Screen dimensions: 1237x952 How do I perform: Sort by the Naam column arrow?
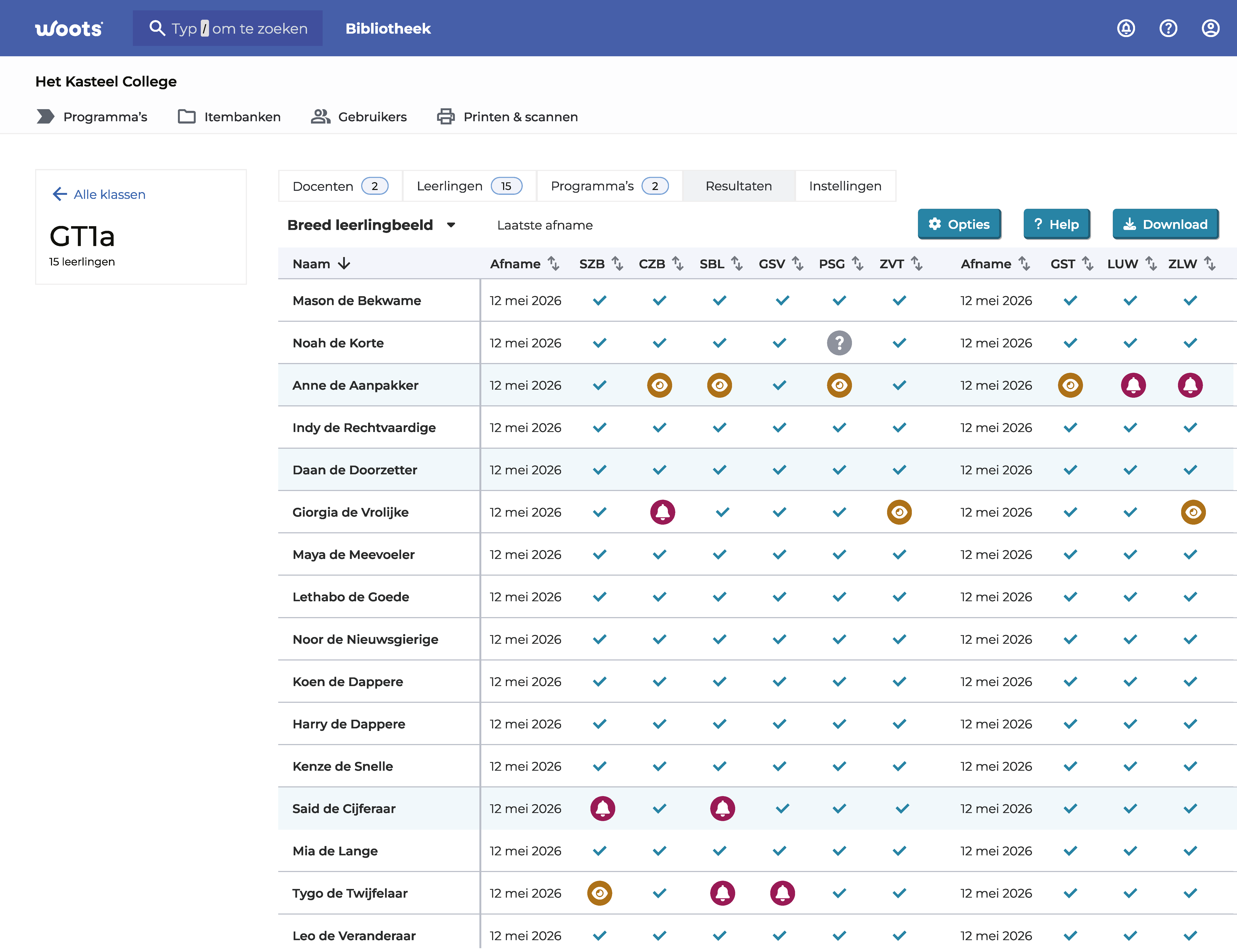344,263
